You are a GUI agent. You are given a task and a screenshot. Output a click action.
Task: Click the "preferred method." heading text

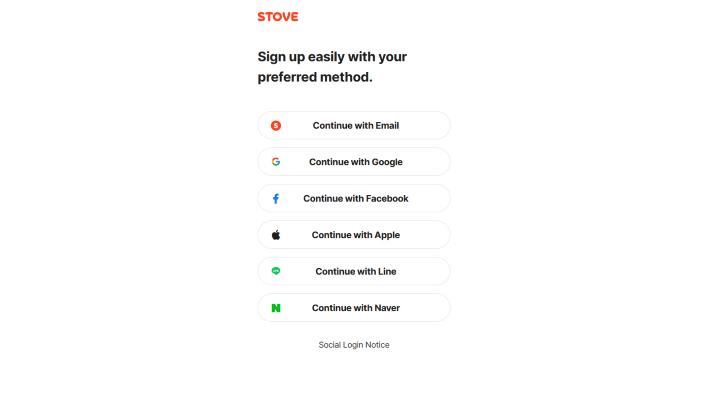(x=315, y=77)
